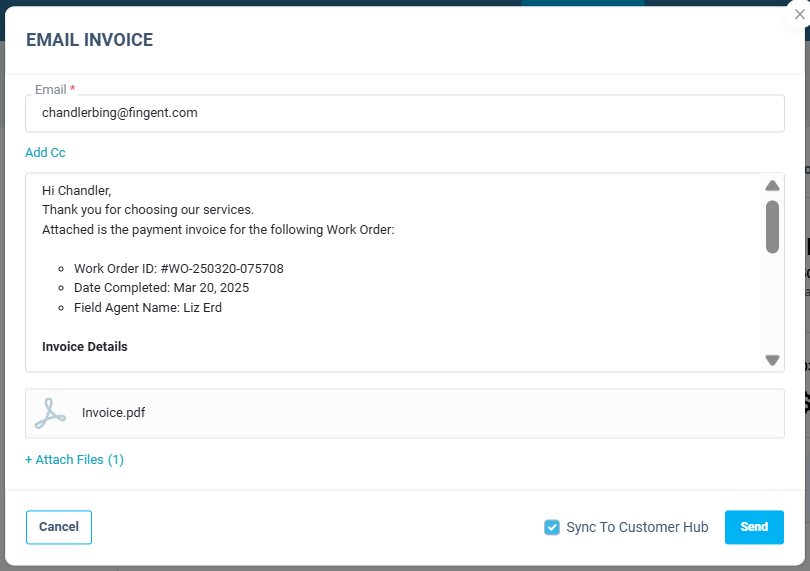Toggle the Sync To Customer Hub checkbox
The image size is (810, 571).
coord(552,527)
